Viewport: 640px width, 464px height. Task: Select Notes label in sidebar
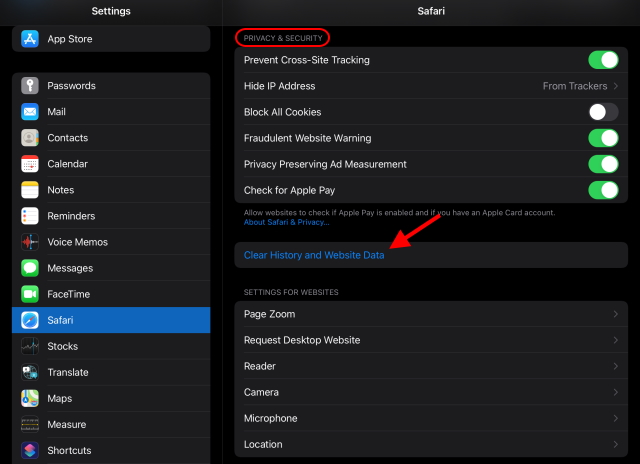click(x=61, y=190)
